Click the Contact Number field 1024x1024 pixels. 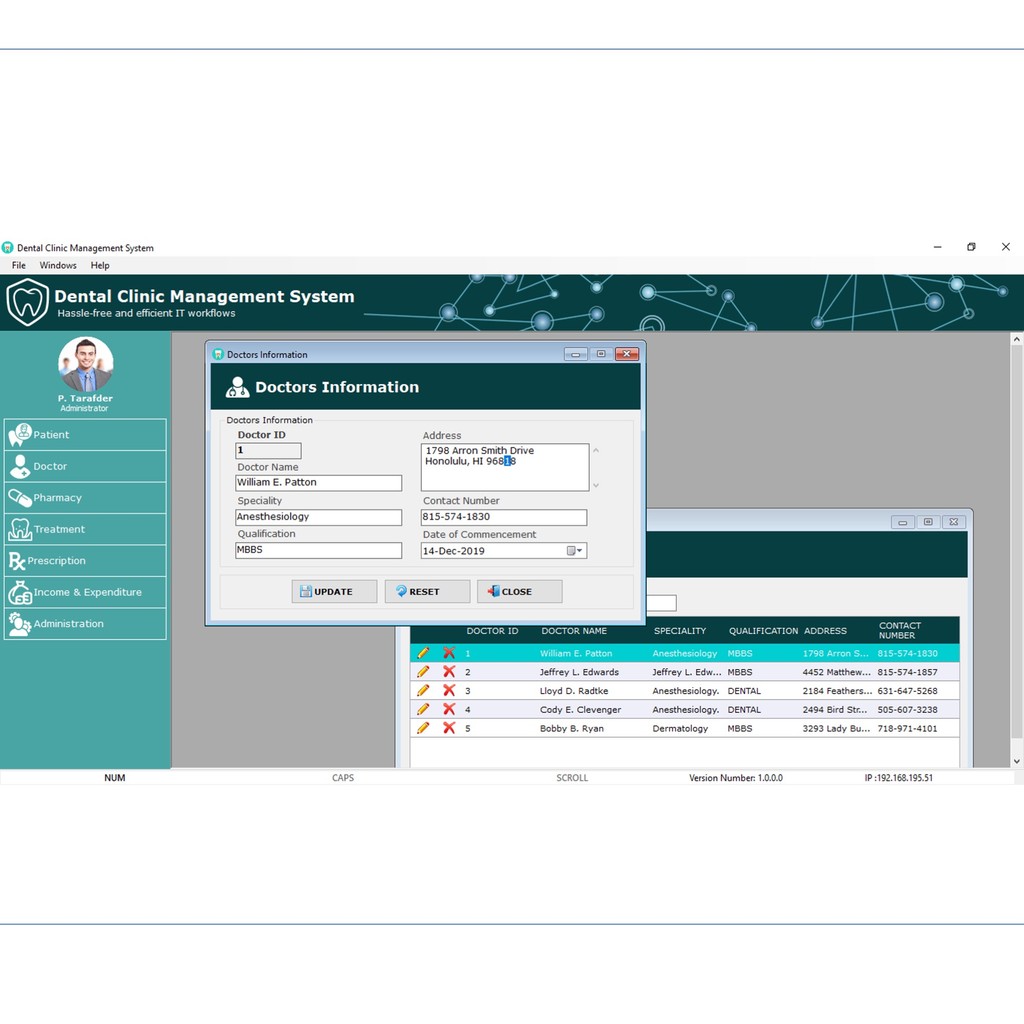click(504, 517)
